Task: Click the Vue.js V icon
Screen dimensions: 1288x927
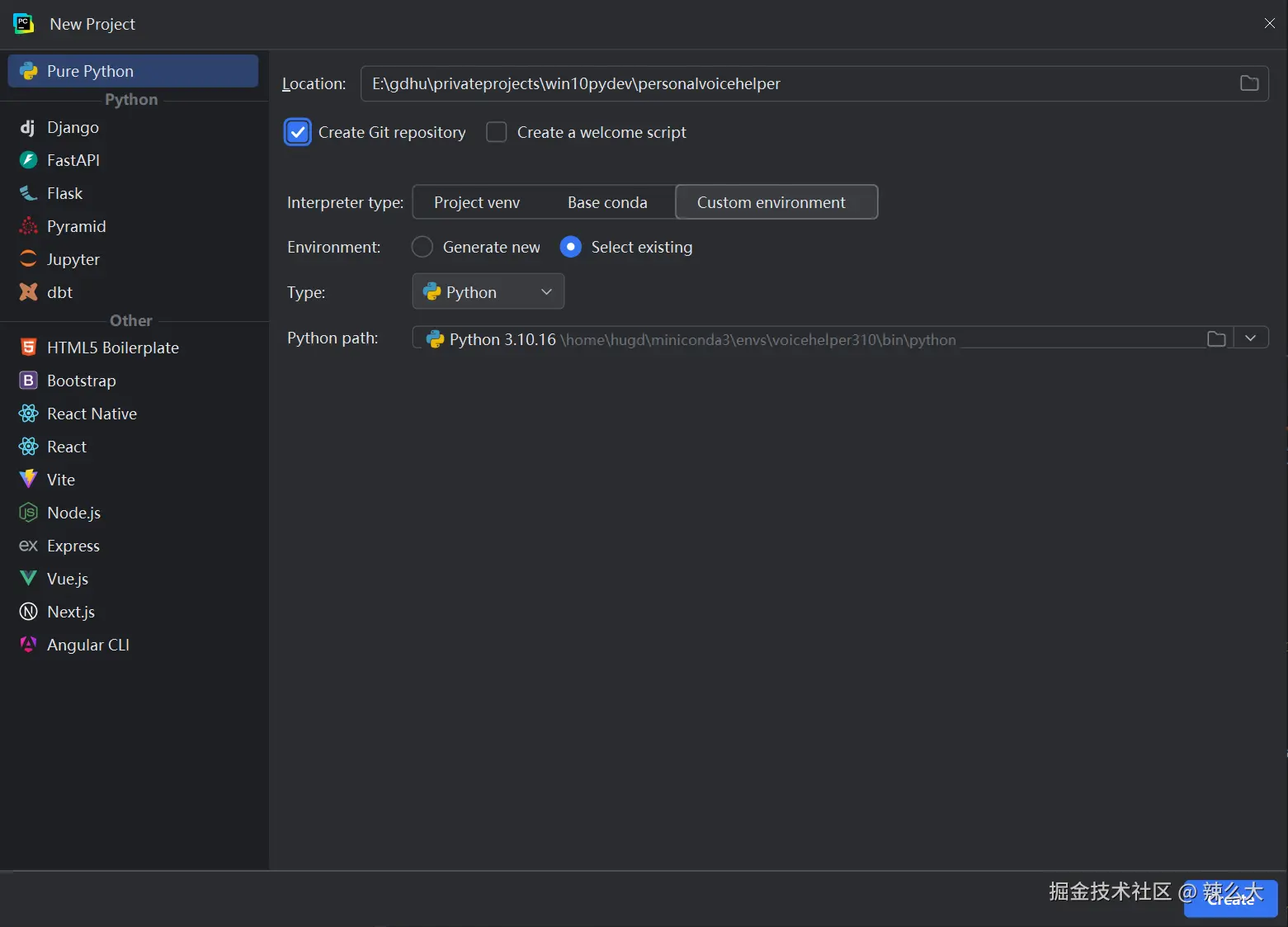Action: click(x=28, y=579)
